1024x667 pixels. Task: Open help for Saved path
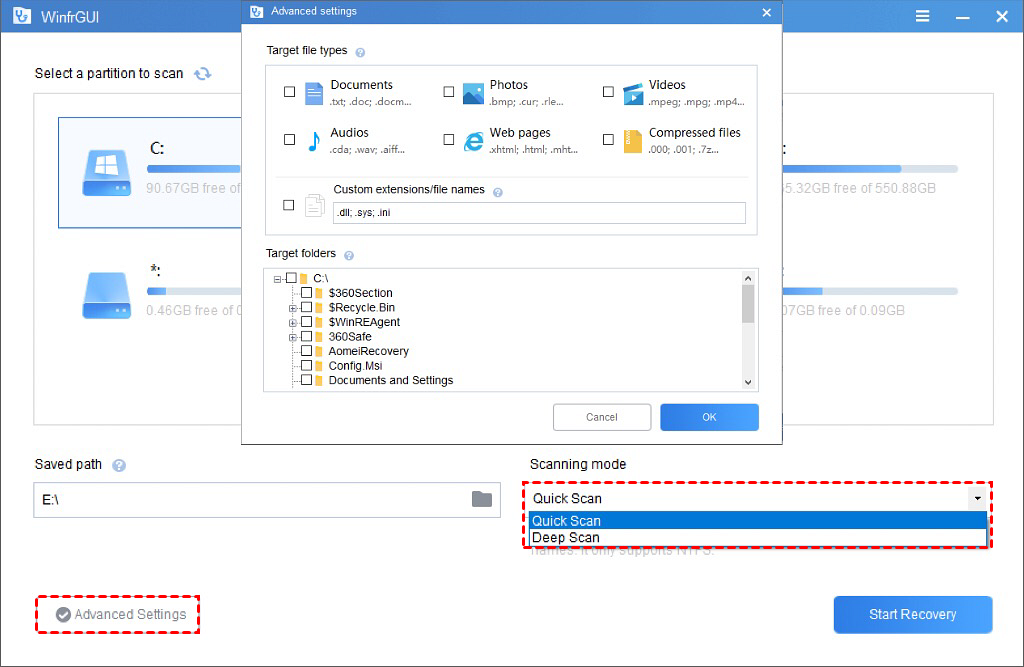[119, 465]
